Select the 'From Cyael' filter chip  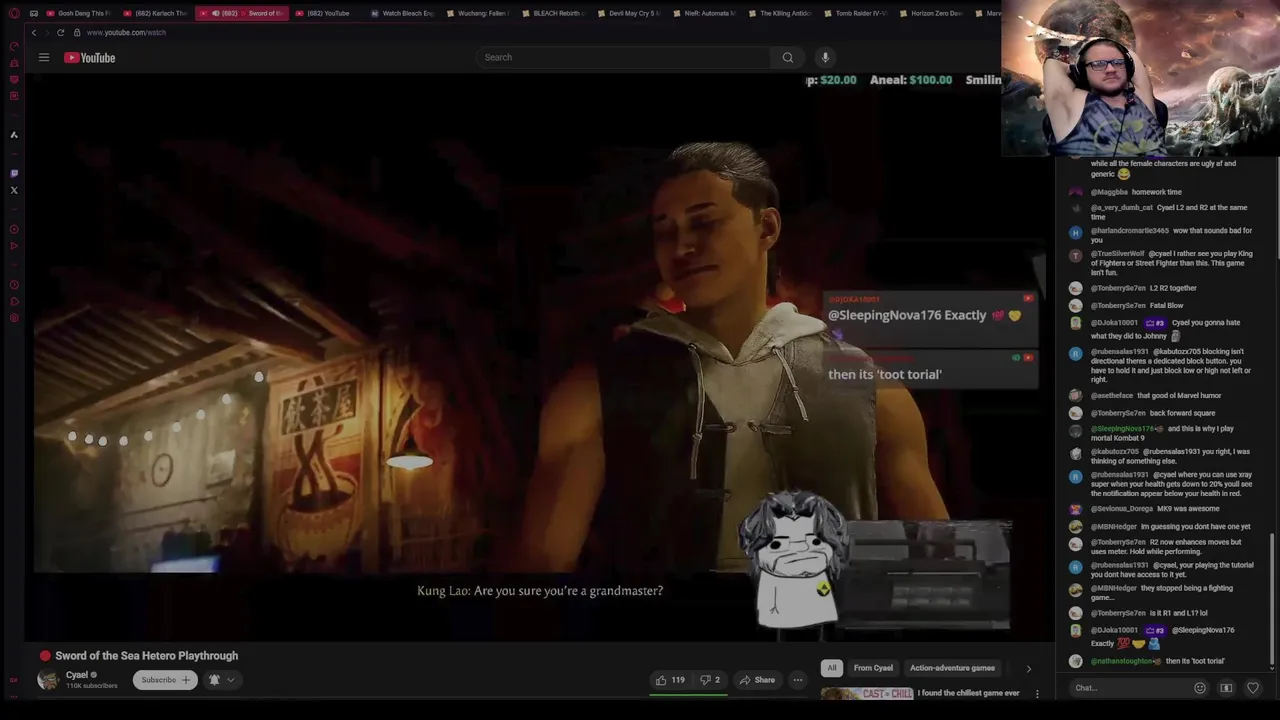[x=873, y=668]
